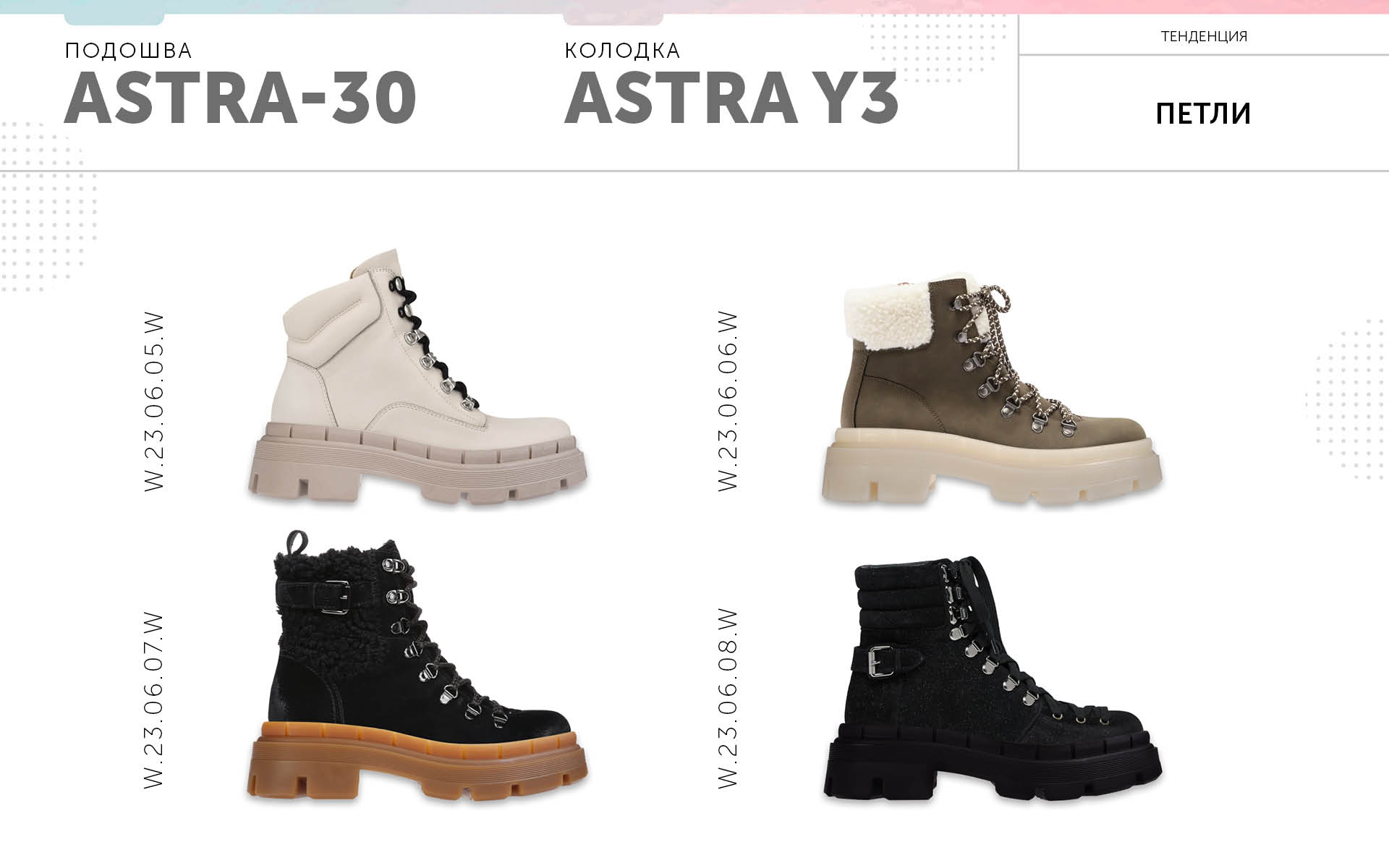Image resolution: width=1389 pixels, height=868 pixels.
Task: Click article code W.23.06.08.W
Action: (x=728, y=699)
